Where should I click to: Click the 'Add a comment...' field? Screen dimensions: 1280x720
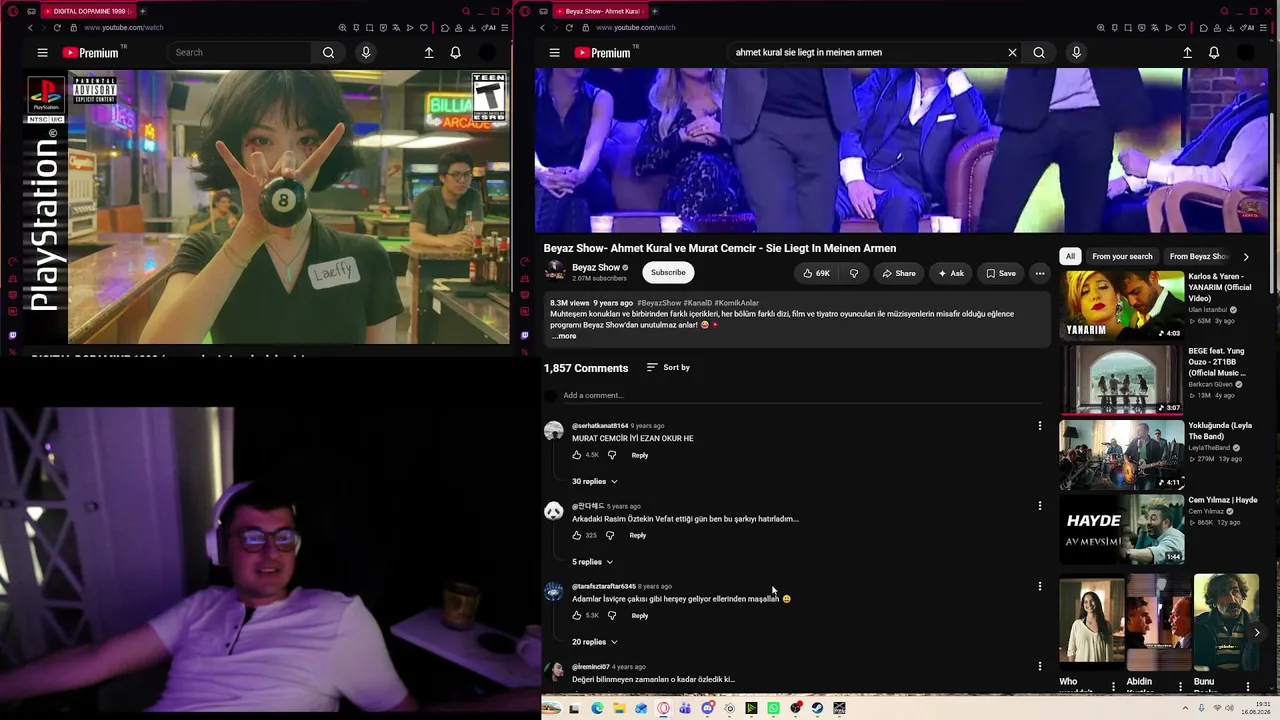802,396
